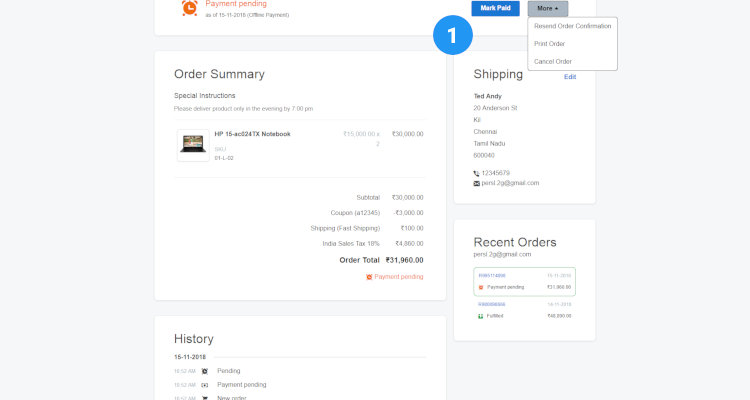Click the History date 15-11-2018
The height and width of the screenshot is (400, 750).
pos(190,357)
